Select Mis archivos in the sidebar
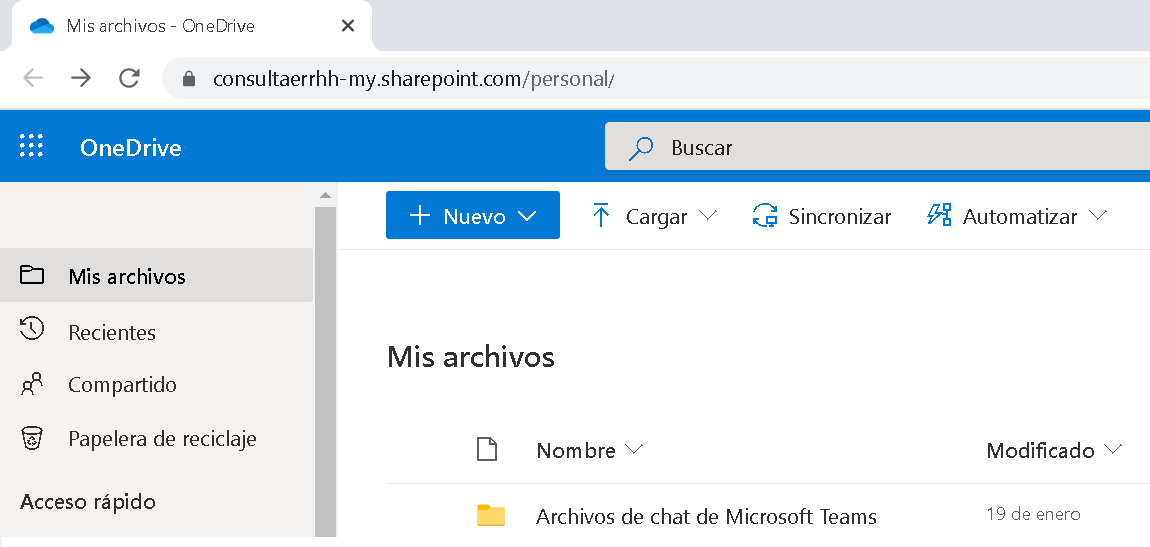Screen dimensions: 1150x547 click(156, 276)
